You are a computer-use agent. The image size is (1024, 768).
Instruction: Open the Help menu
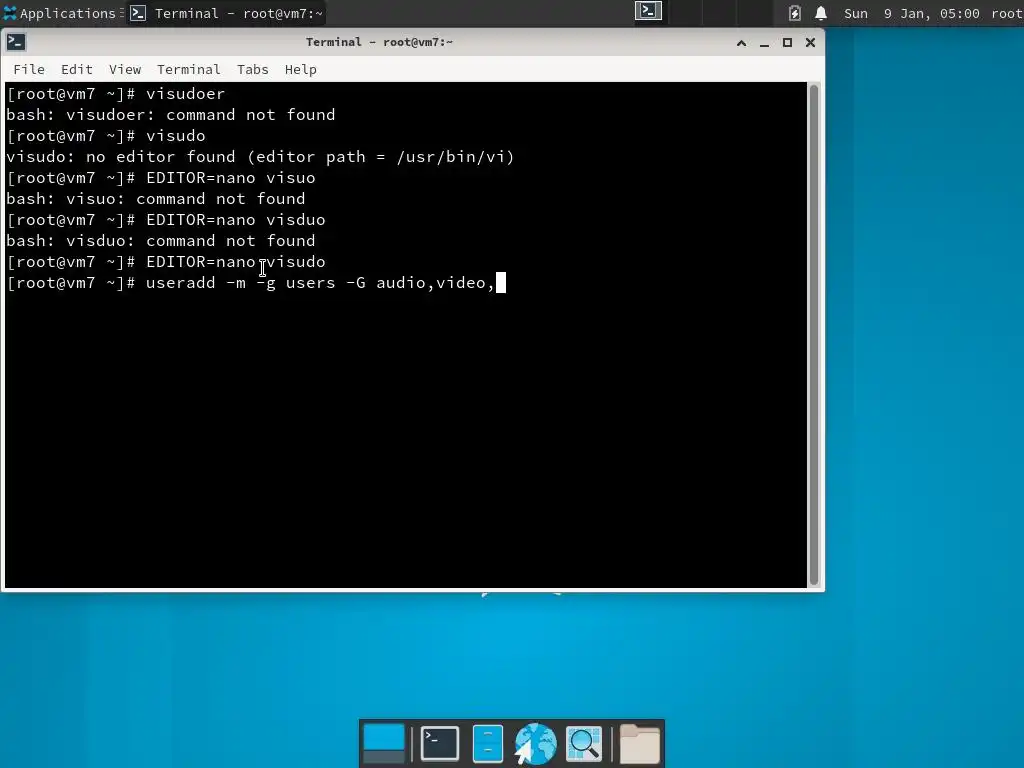[x=300, y=69]
